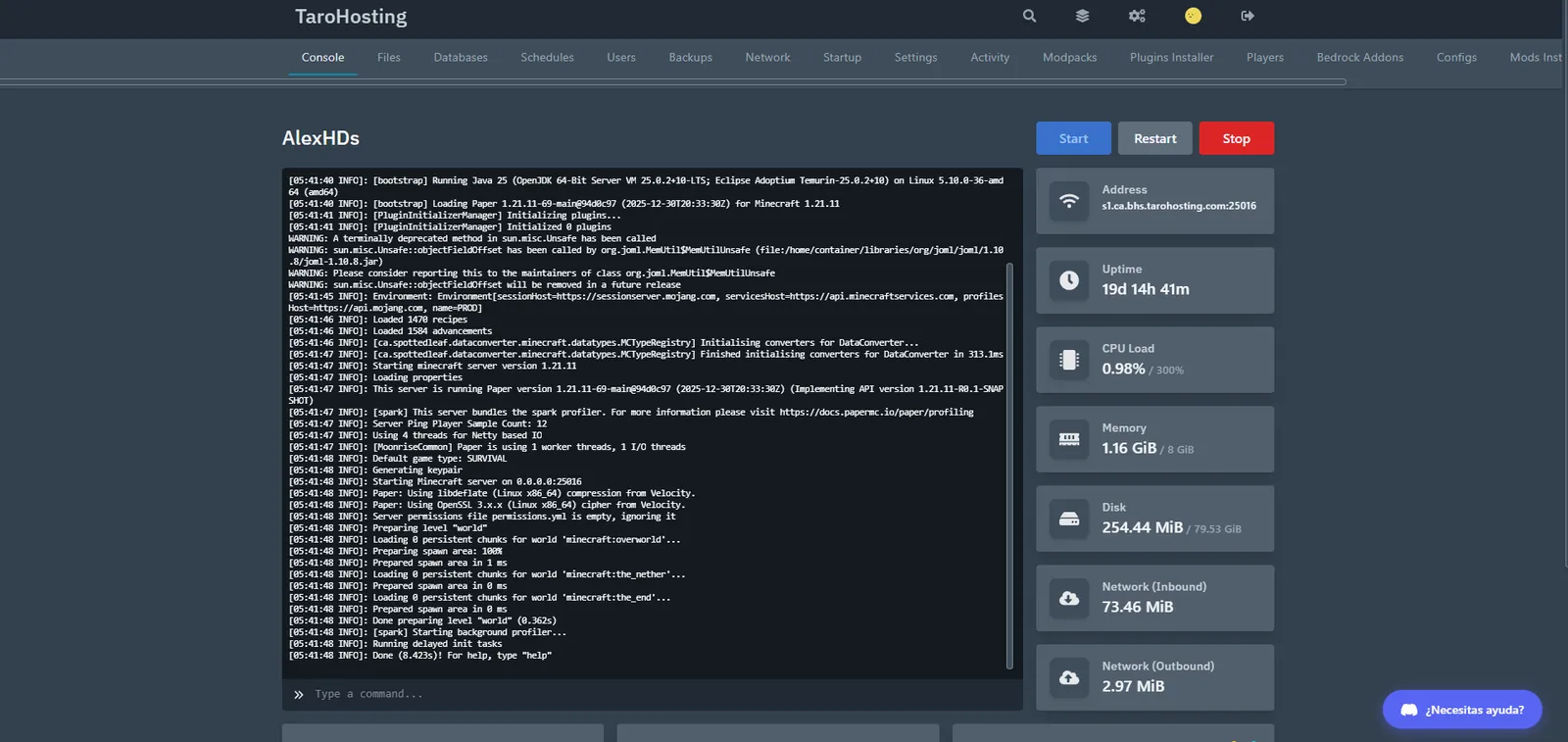Open the Network tab
Image resolution: width=1568 pixels, height=742 pixels.
767,58
